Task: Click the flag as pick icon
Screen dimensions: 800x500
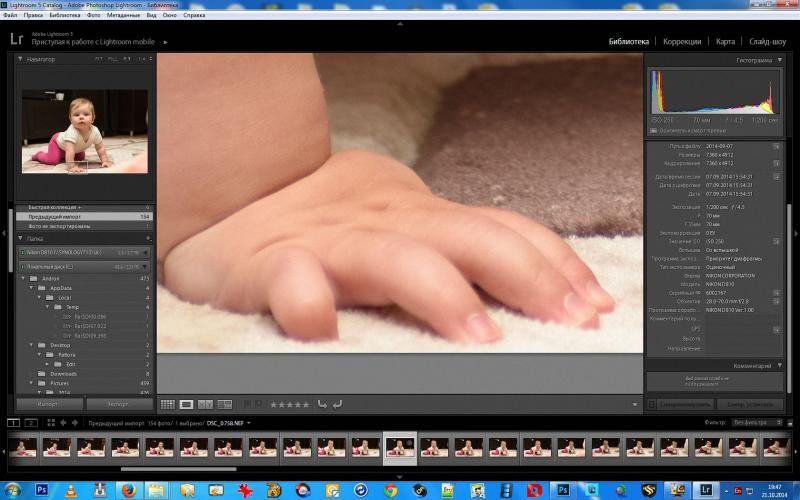Action: coord(247,404)
